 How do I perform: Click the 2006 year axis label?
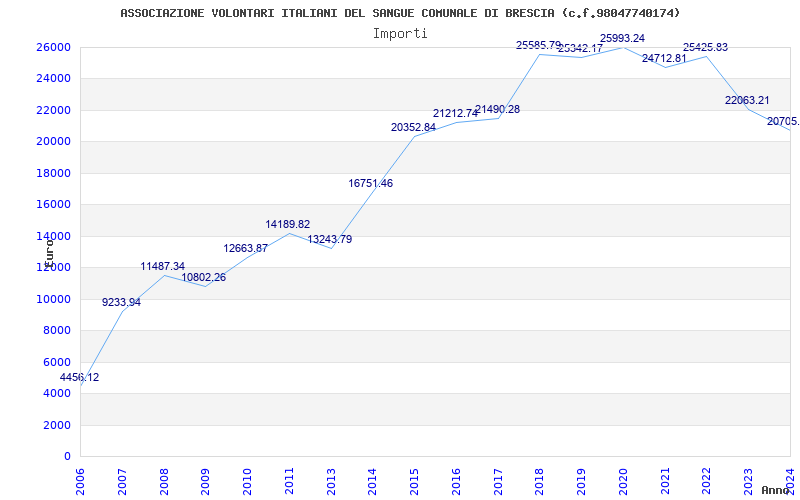(80, 482)
